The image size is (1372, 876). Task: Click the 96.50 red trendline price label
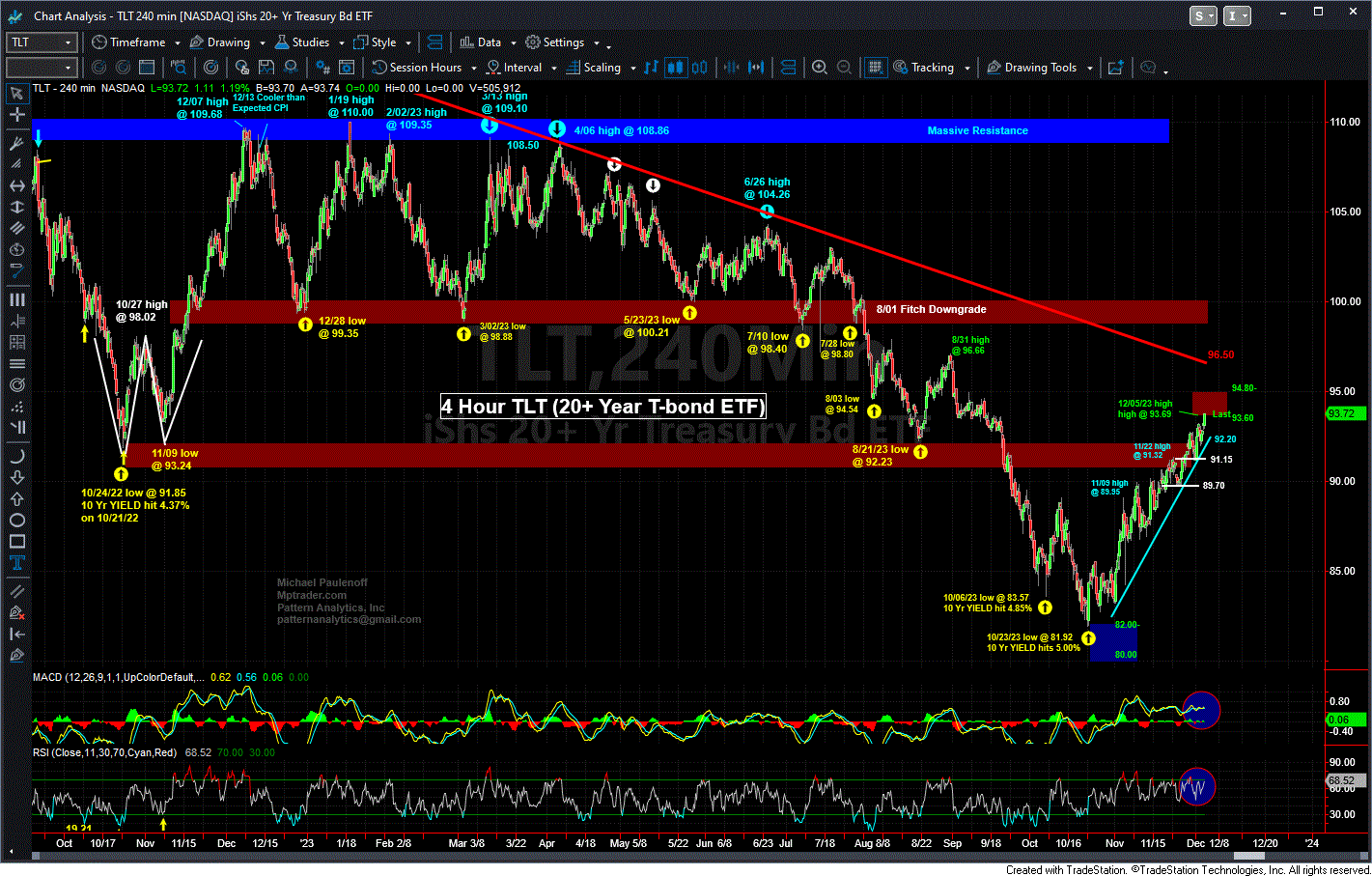pyautogui.click(x=1220, y=355)
